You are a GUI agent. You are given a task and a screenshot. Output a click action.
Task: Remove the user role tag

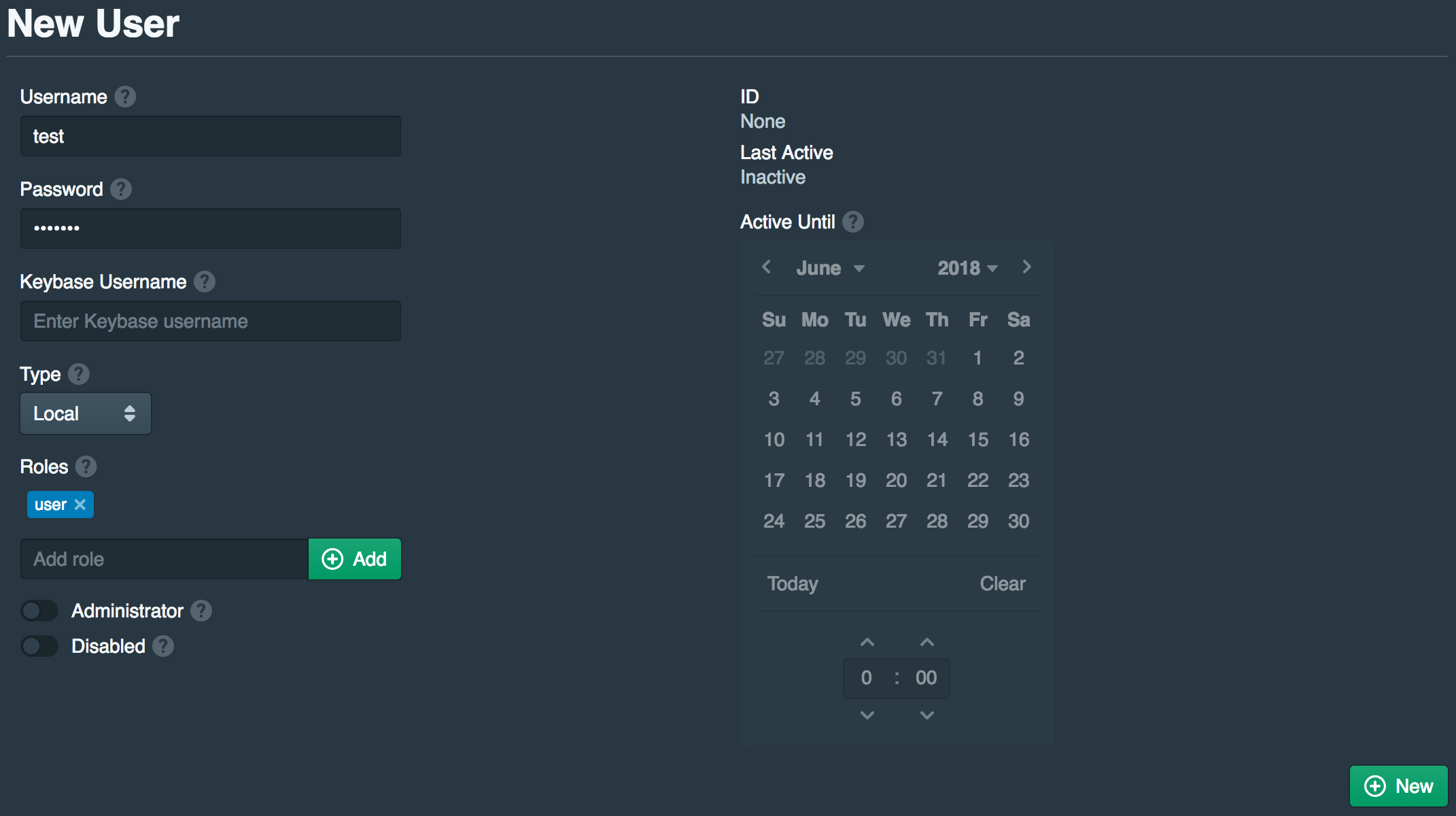coord(80,505)
